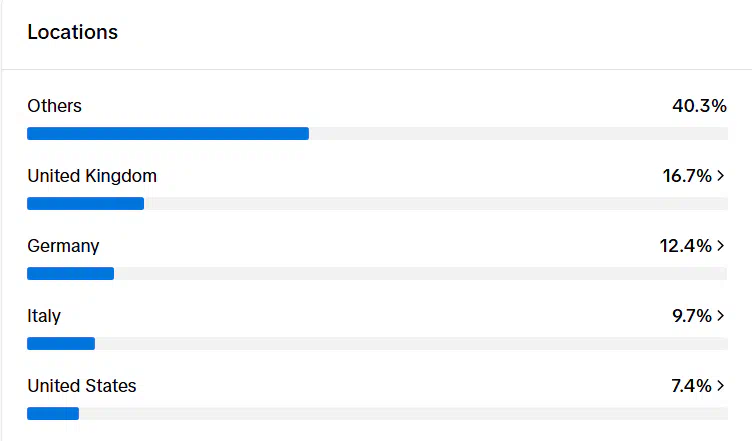Click the 9.7% Italy percentage

pos(692,316)
